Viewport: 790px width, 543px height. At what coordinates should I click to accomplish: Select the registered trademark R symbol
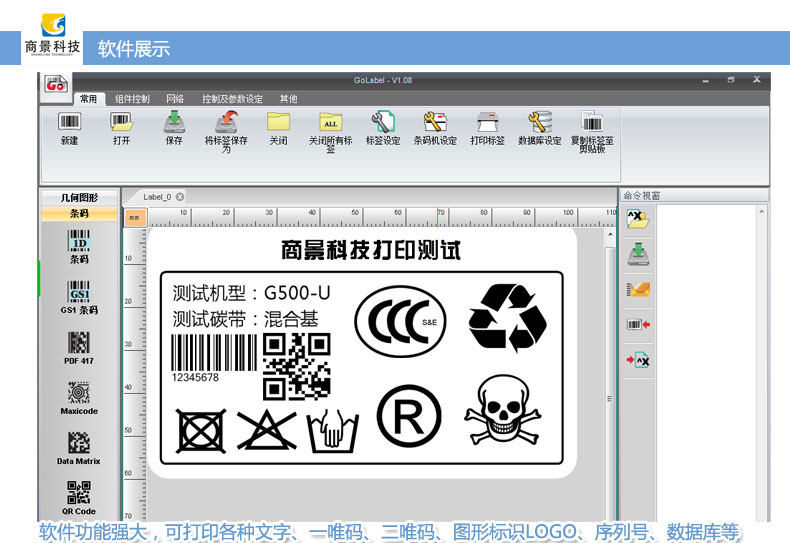point(409,416)
